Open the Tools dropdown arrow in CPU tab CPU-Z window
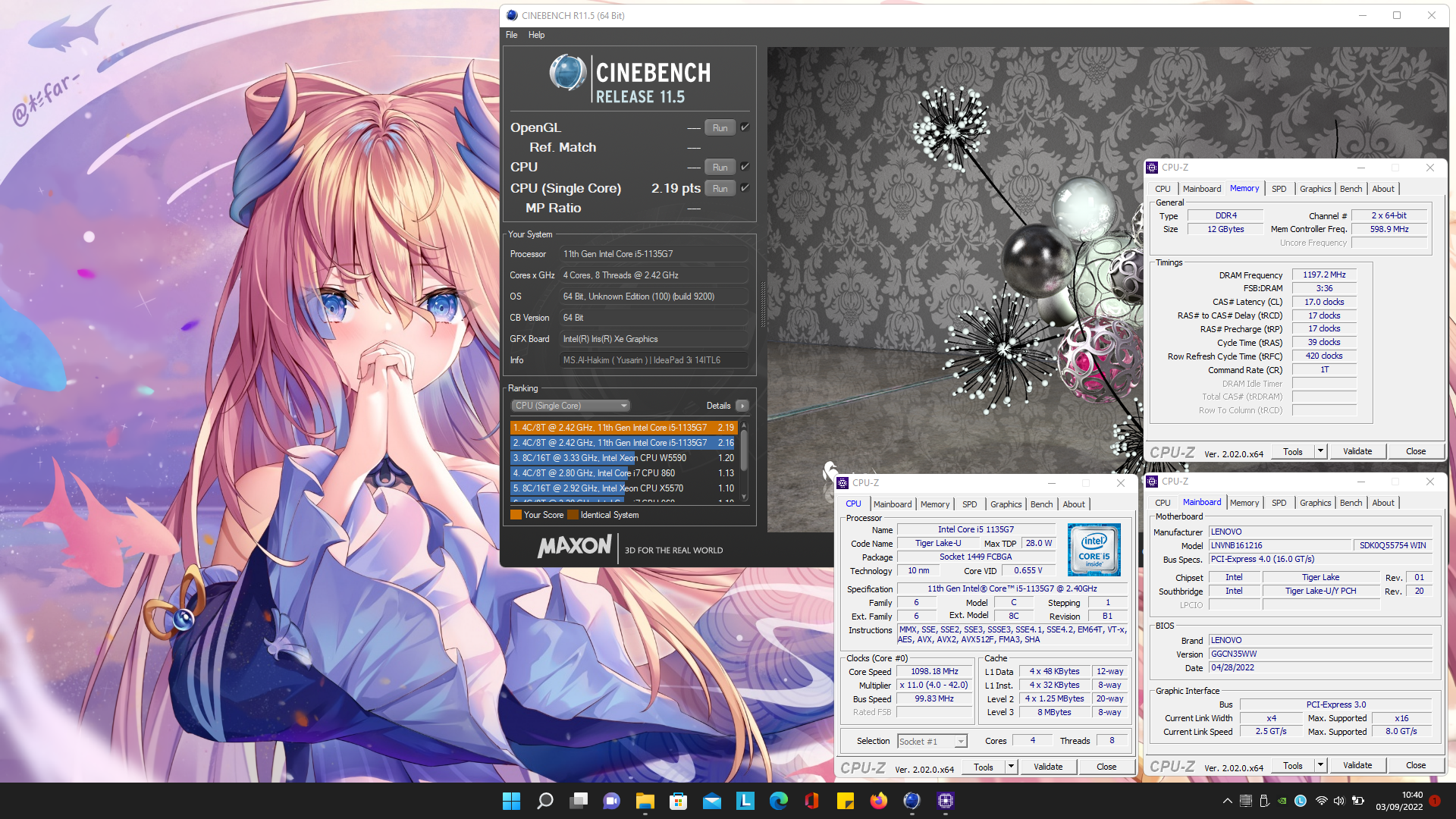The width and height of the screenshot is (1456, 819). click(x=1011, y=767)
